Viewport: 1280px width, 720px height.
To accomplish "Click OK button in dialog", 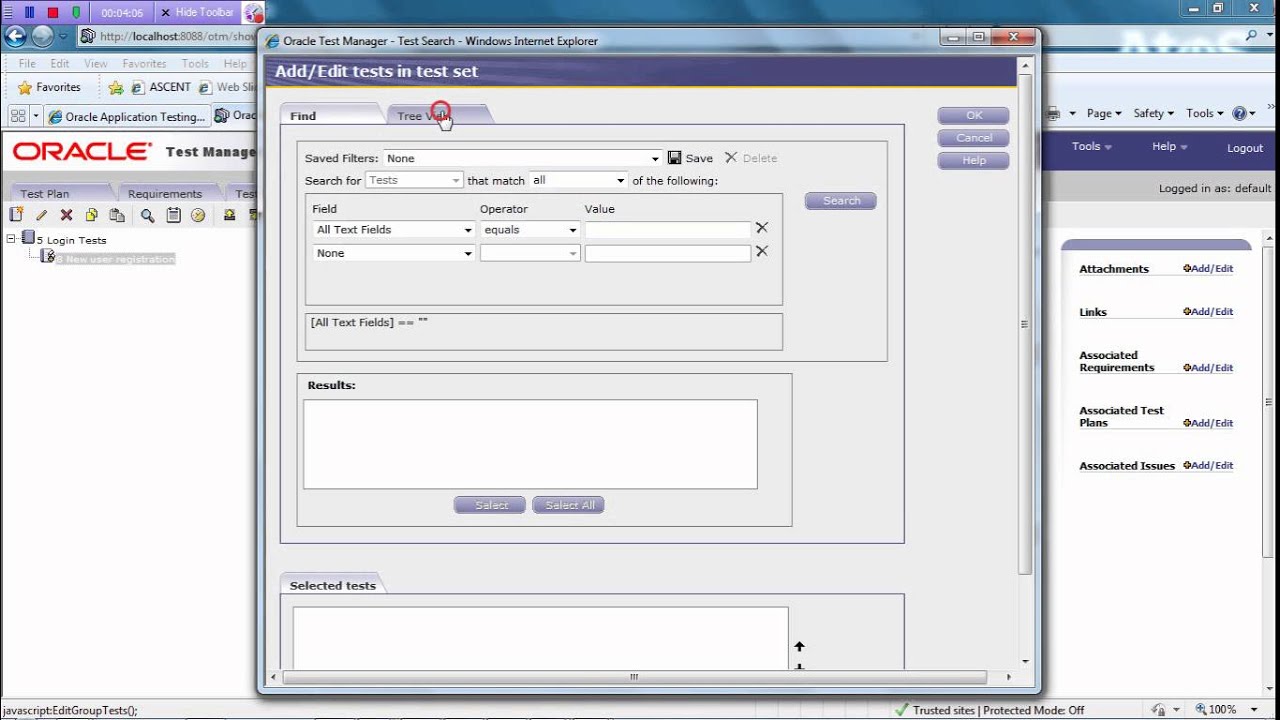I will pyautogui.click(x=974, y=115).
